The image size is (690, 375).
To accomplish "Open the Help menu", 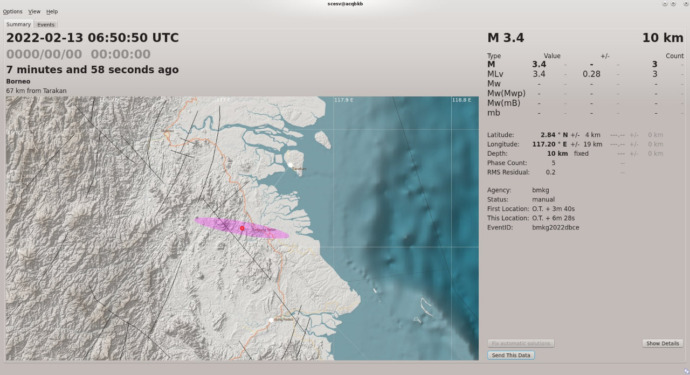I will tap(52, 11).
